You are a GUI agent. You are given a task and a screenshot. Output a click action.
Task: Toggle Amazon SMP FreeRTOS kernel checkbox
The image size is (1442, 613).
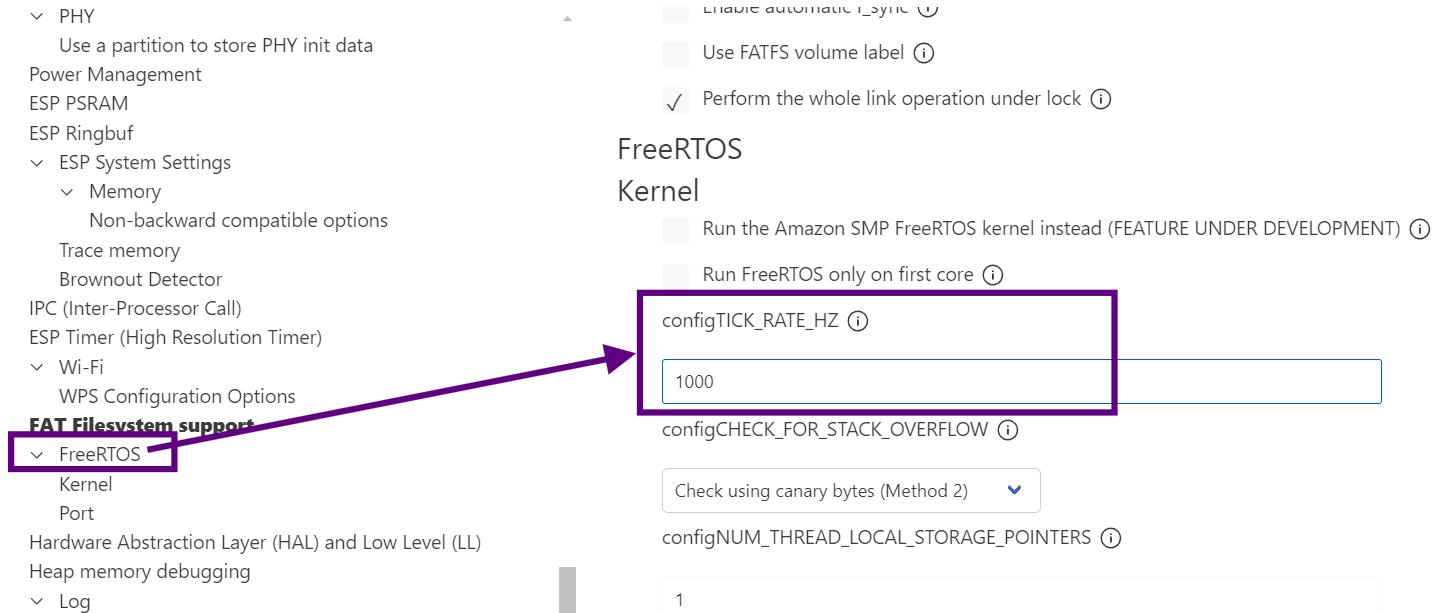tap(676, 230)
